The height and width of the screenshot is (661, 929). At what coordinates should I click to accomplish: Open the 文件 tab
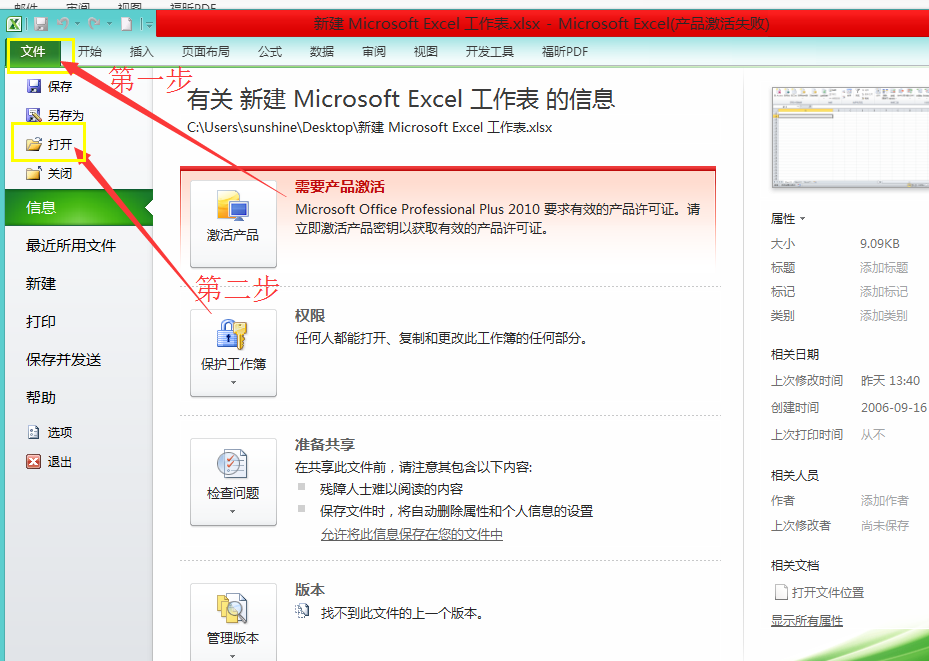[x=33, y=52]
